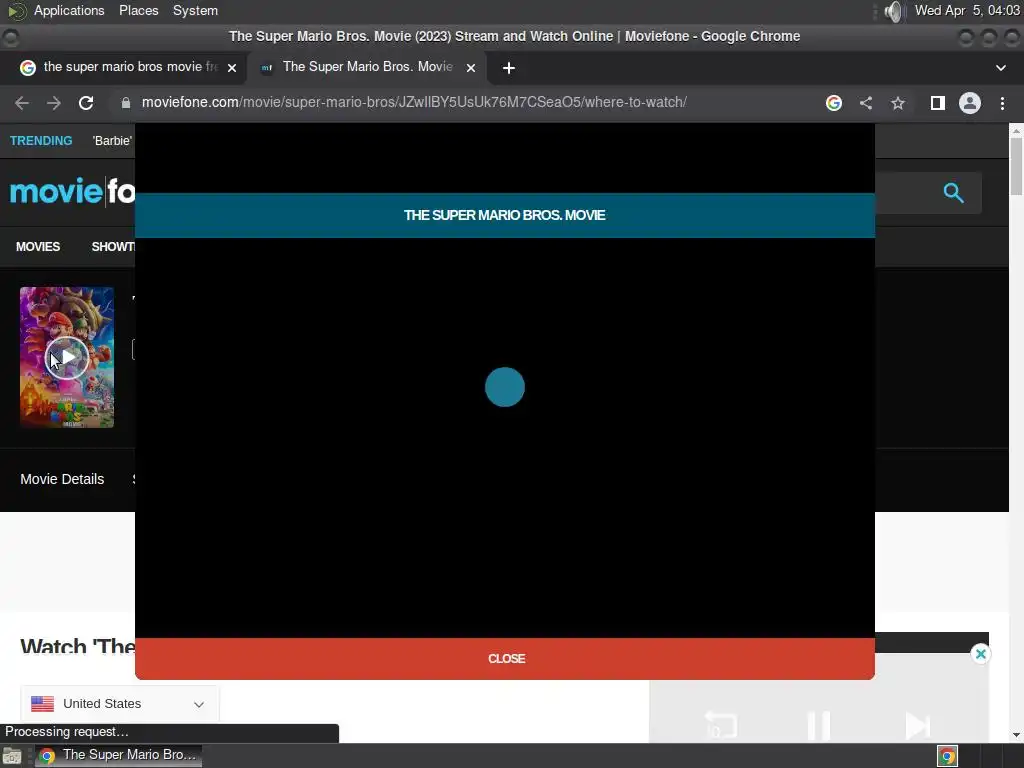Close the Google search tab
1024x768 pixels.
(x=232, y=68)
